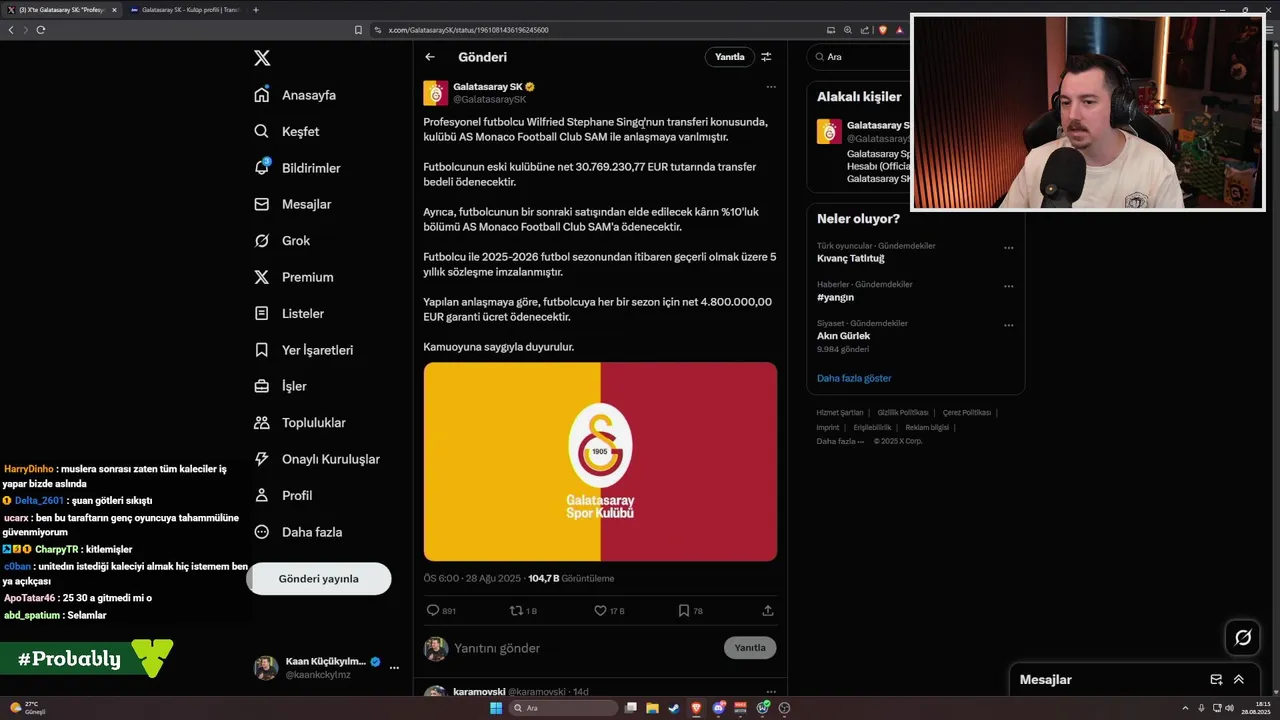Open more options on karamovski's reply
The image size is (1280, 720).
[x=771, y=691]
